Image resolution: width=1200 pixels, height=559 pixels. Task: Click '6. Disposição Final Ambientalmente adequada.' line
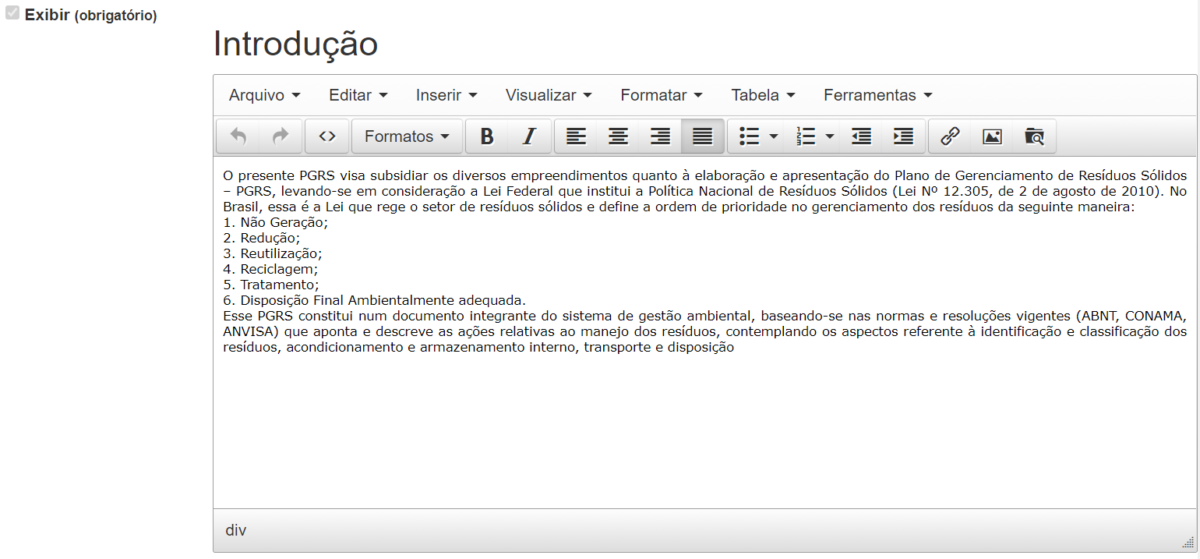[x=375, y=300]
